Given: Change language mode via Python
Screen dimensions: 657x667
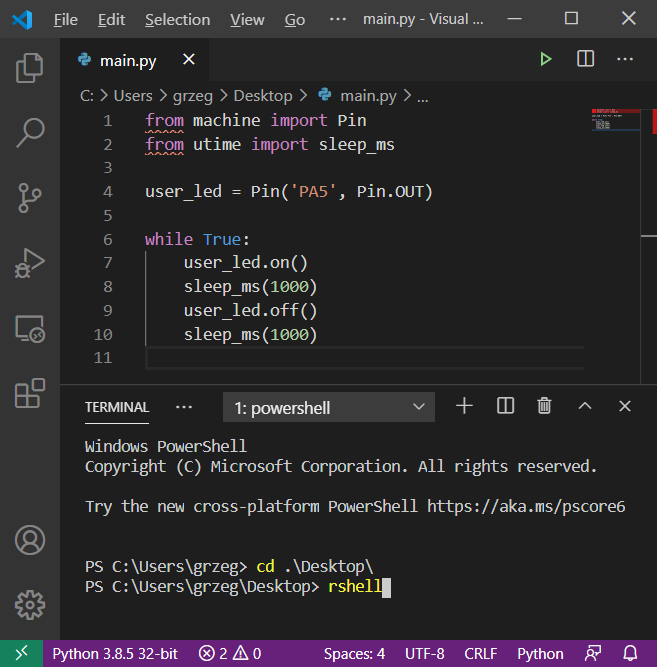Looking at the screenshot, I should tap(540, 653).
